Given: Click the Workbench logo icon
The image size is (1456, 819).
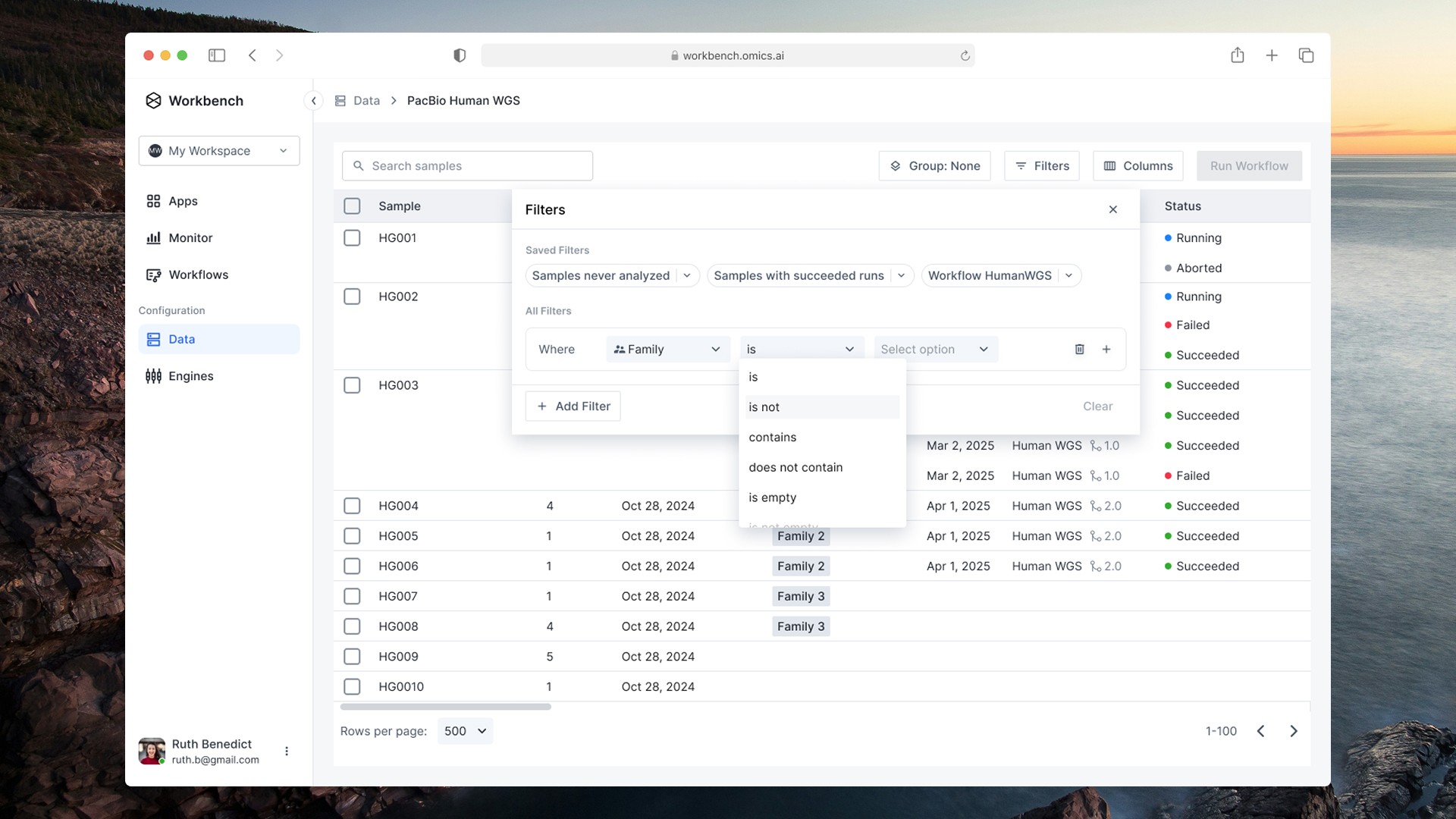Looking at the screenshot, I should click(153, 101).
